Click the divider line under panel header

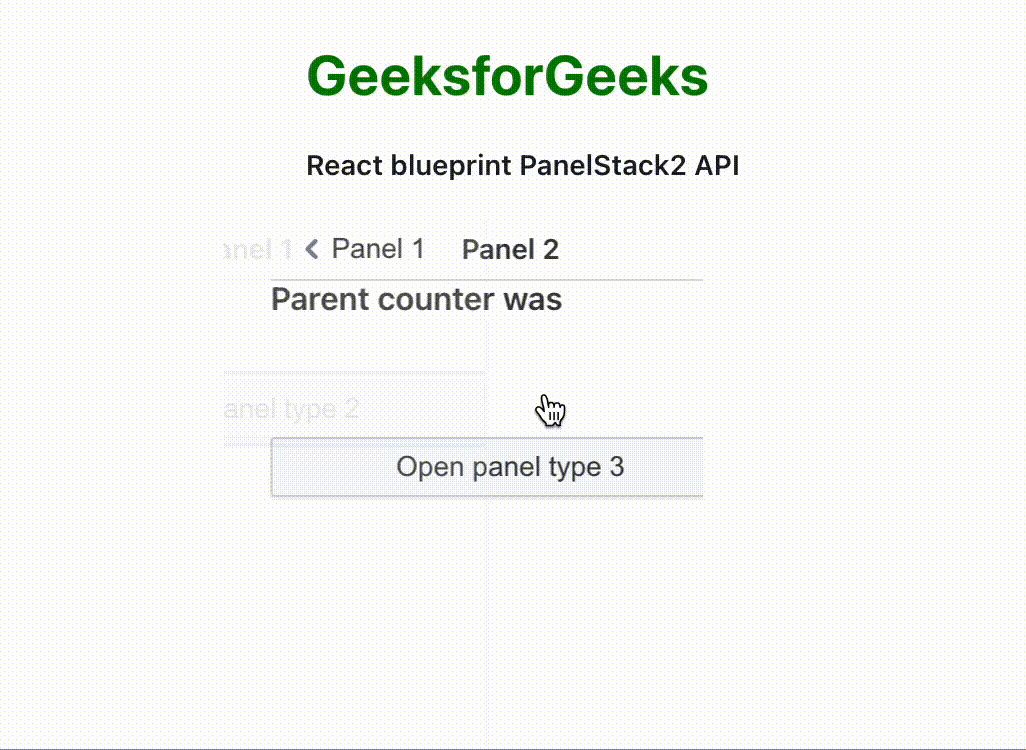click(x=486, y=280)
